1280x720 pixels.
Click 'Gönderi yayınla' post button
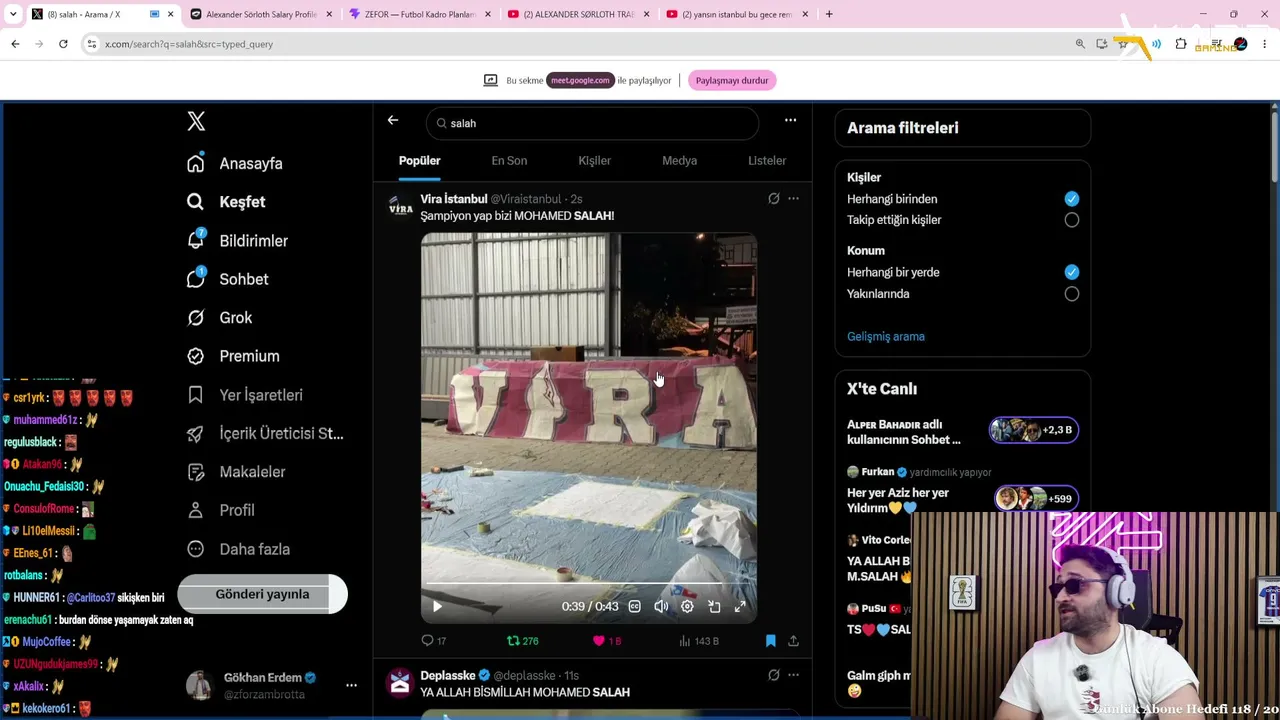click(262, 594)
